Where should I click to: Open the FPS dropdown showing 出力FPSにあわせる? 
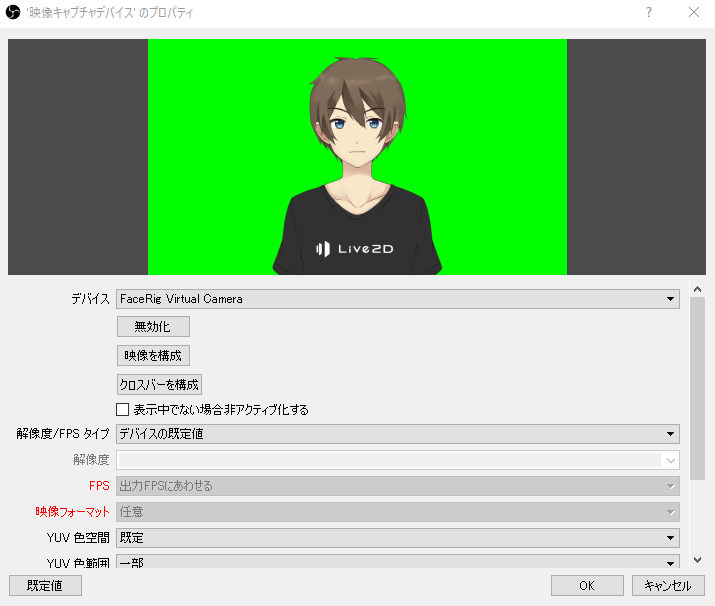398,486
